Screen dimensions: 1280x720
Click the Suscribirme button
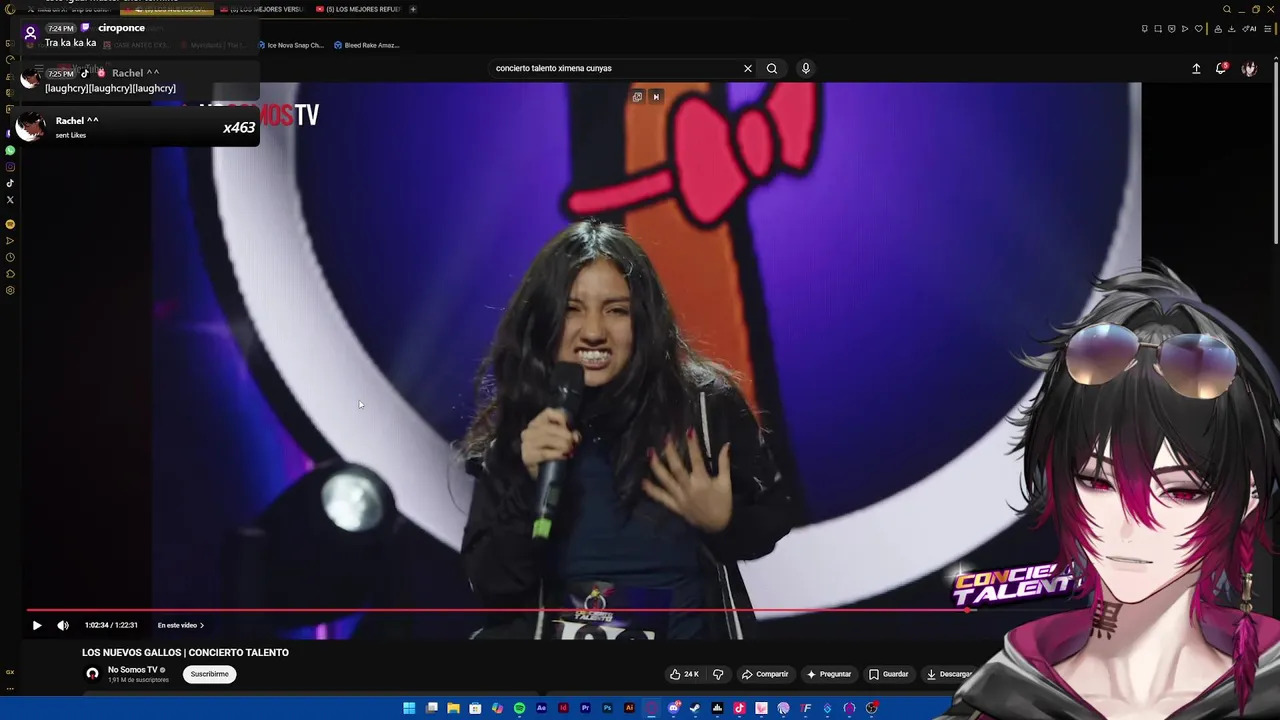click(x=210, y=674)
